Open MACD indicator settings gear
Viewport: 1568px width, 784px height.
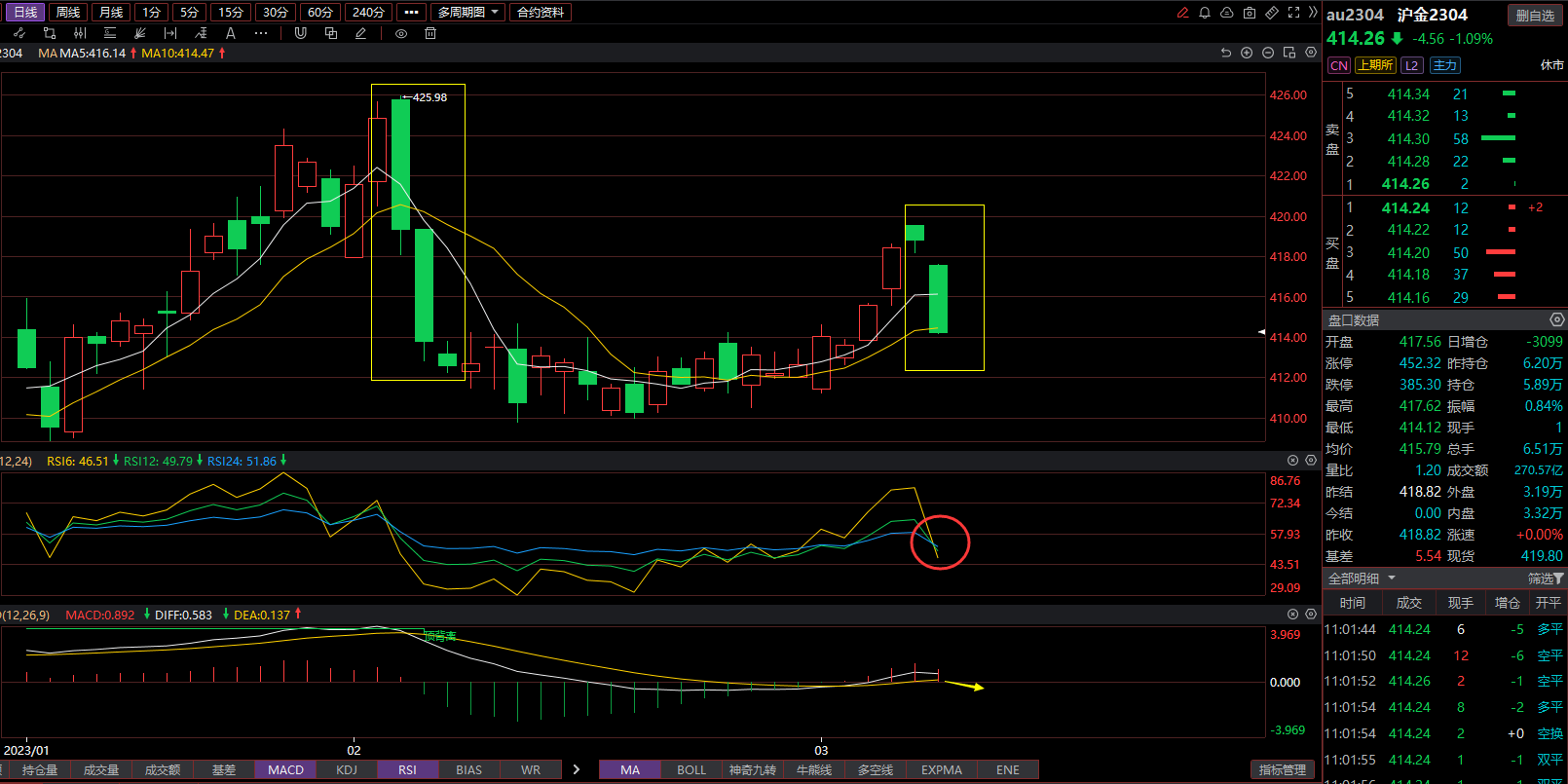click(x=1311, y=615)
